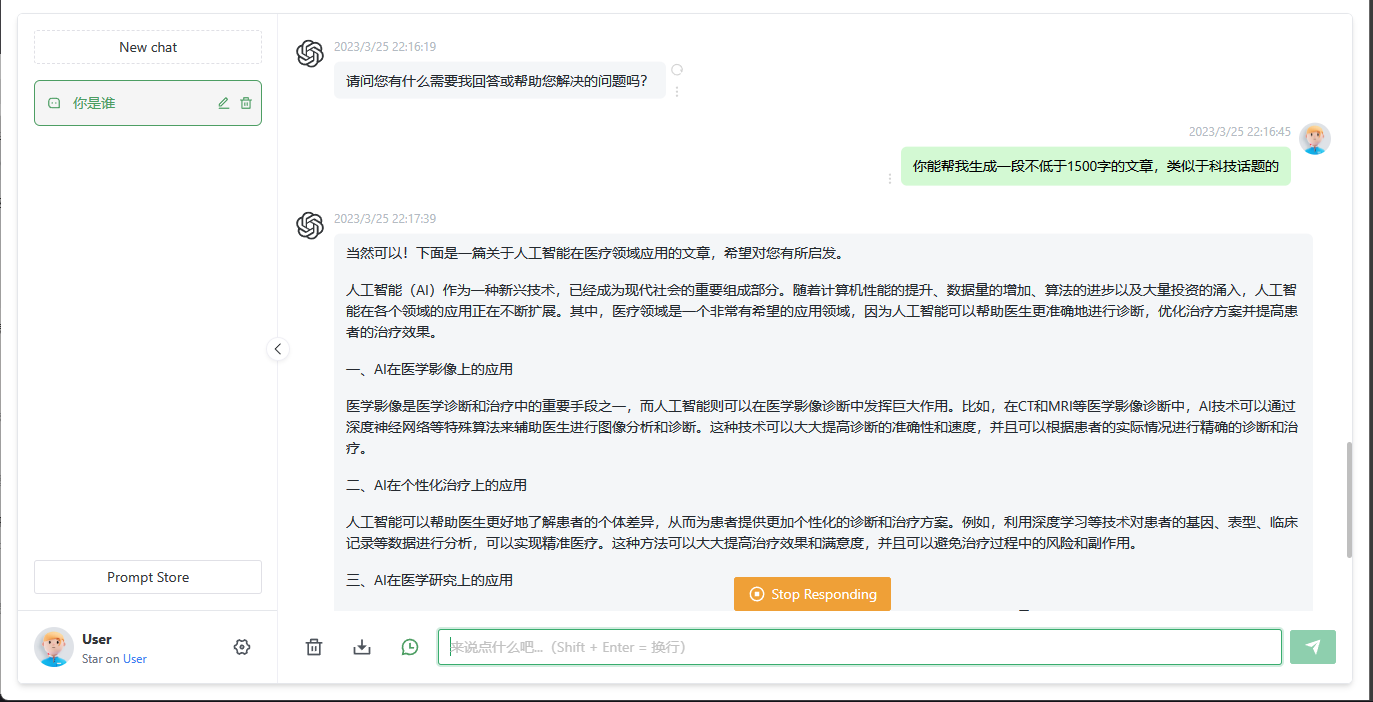1373x702 pixels.
Task: Rename the 你是谁 chat with the pencil icon
Action: pyautogui.click(x=224, y=103)
